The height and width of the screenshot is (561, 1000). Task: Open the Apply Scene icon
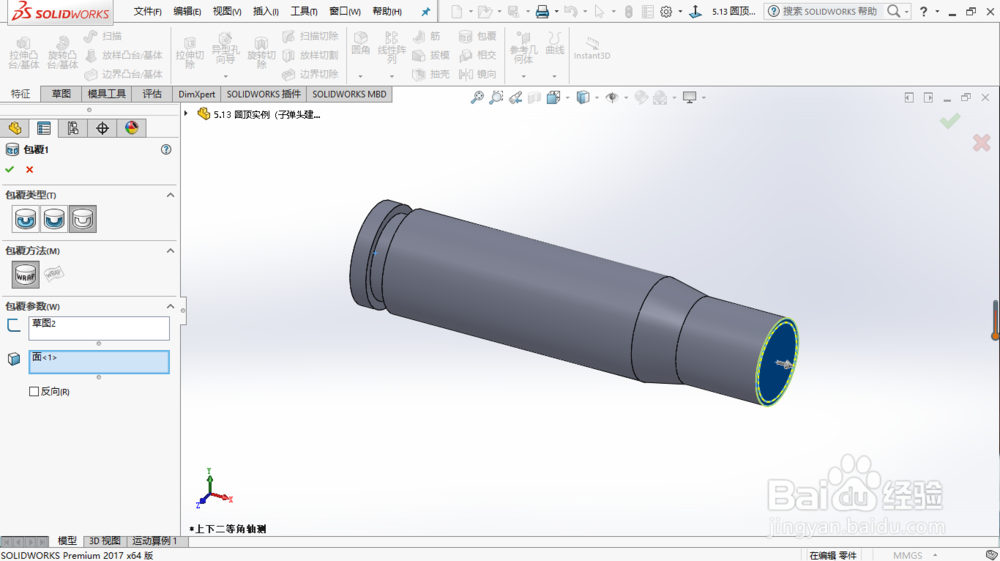click(x=661, y=98)
